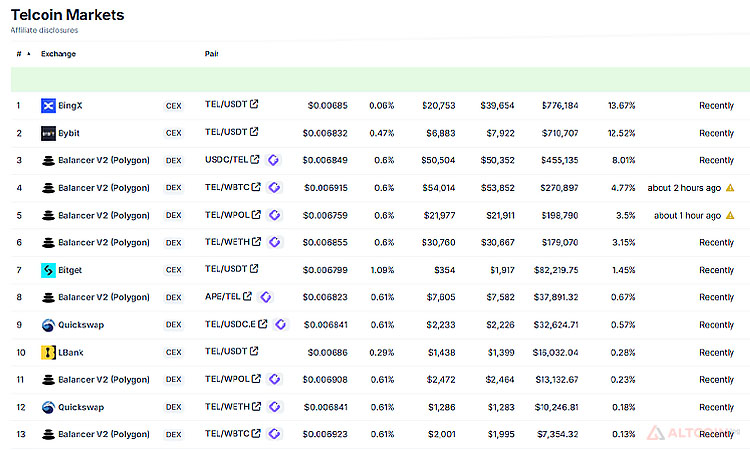Click the warning icon next to about 2 hours ago

[730, 188]
